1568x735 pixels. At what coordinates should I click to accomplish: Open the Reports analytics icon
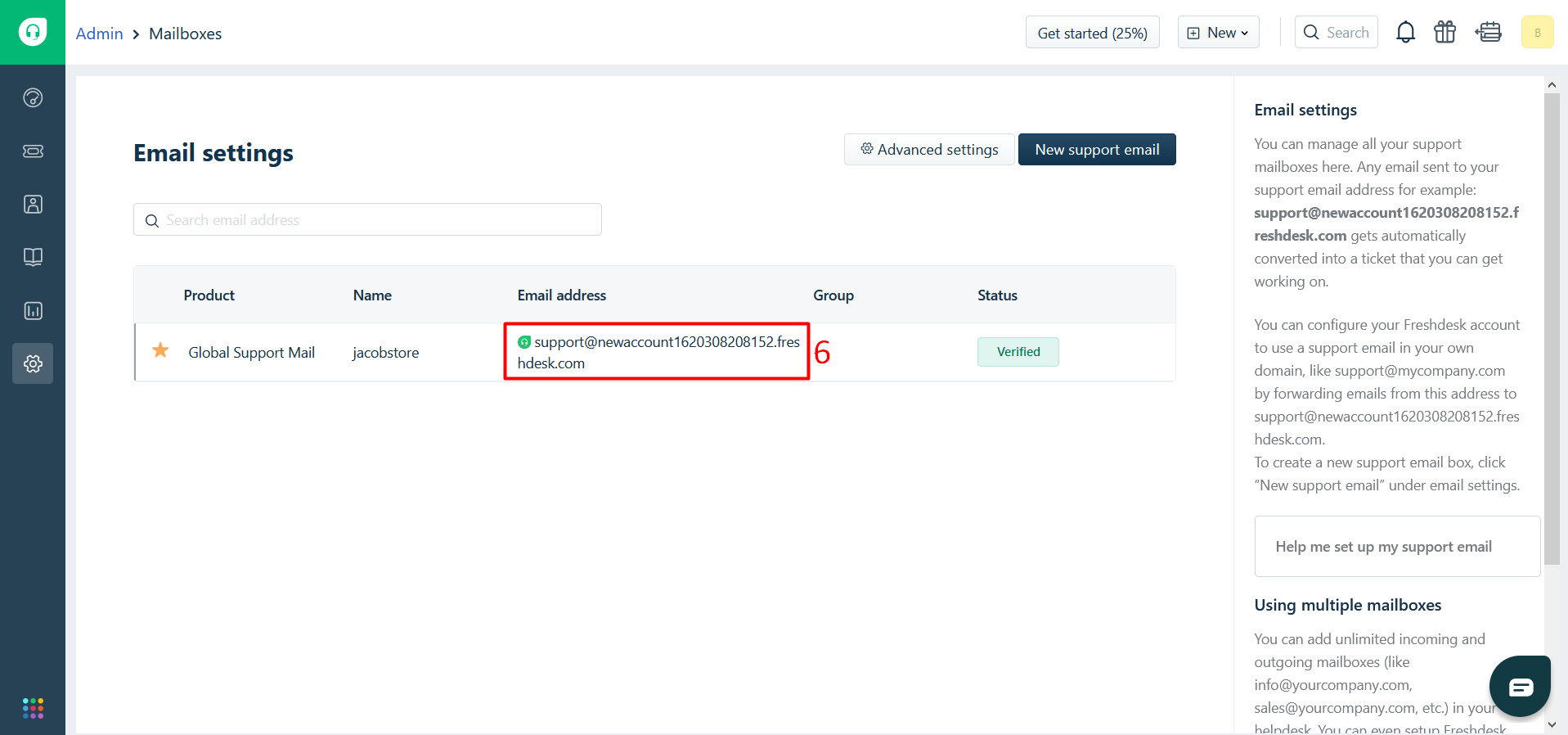click(x=33, y=311)
